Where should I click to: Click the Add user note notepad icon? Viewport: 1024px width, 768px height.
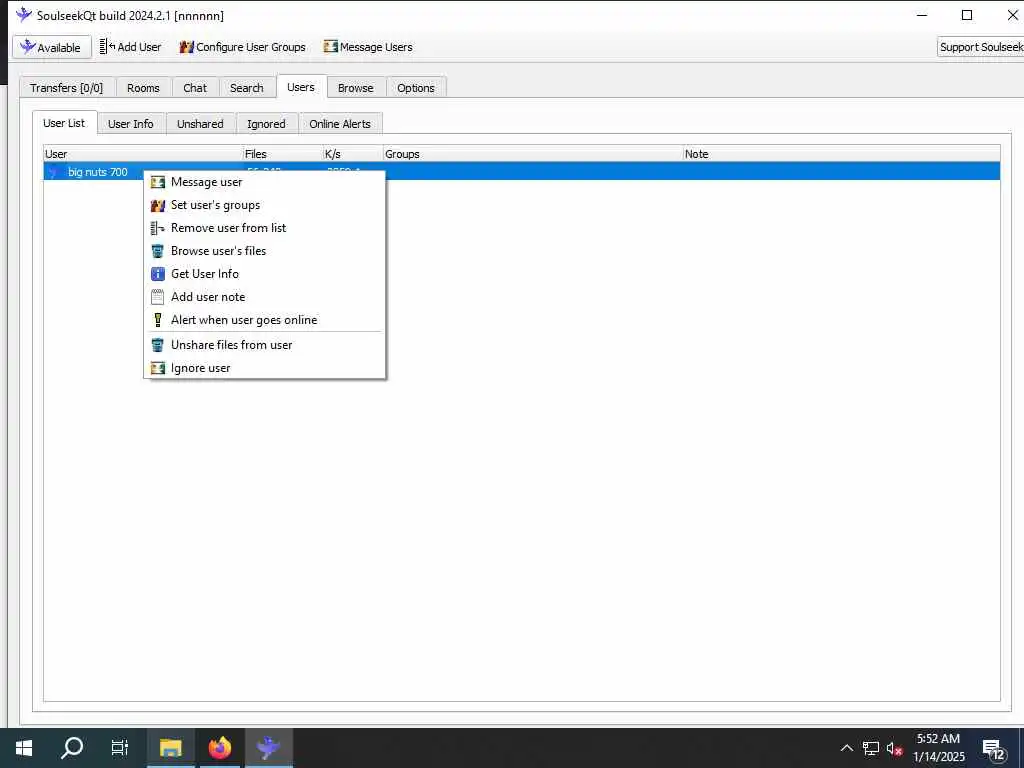(x=157, y=297)
